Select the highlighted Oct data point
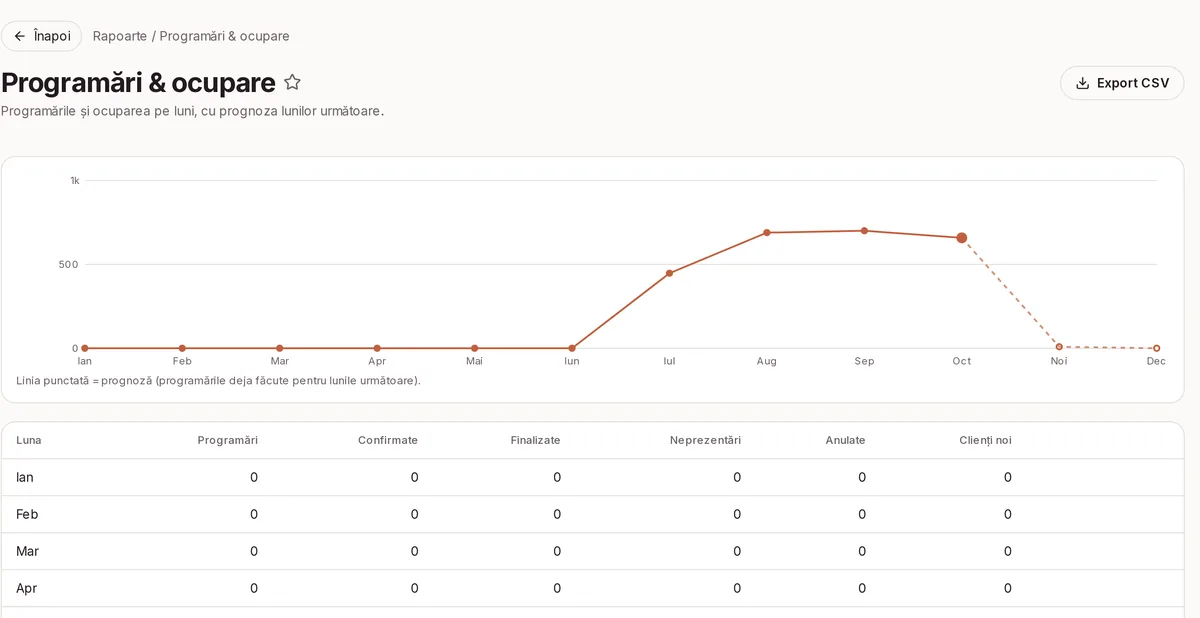Viewport: 1200px width, 618px height. pyautogui.click(x=962, y=238)
